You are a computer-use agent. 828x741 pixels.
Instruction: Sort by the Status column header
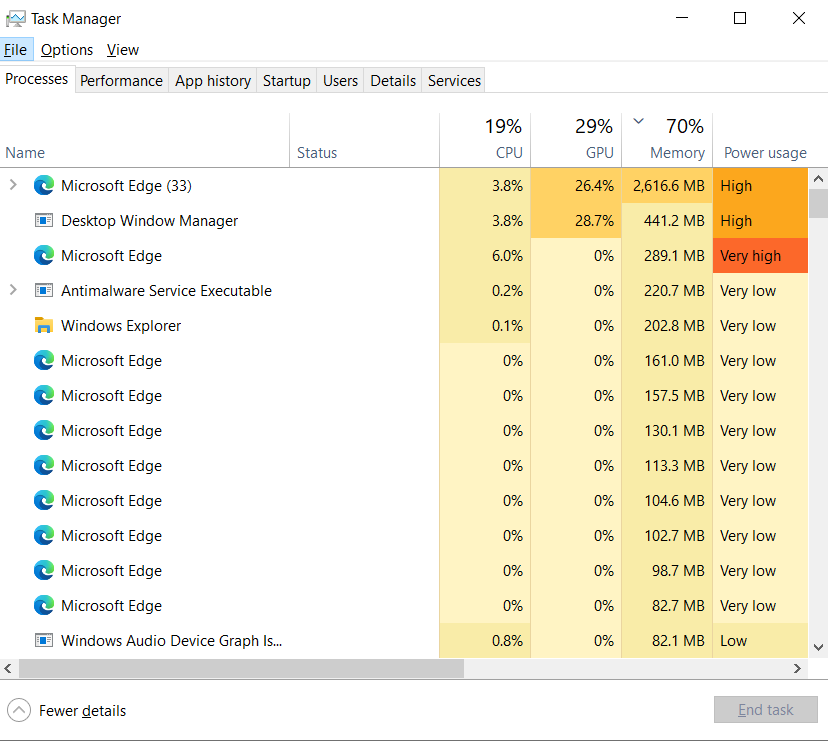(364, 140)
